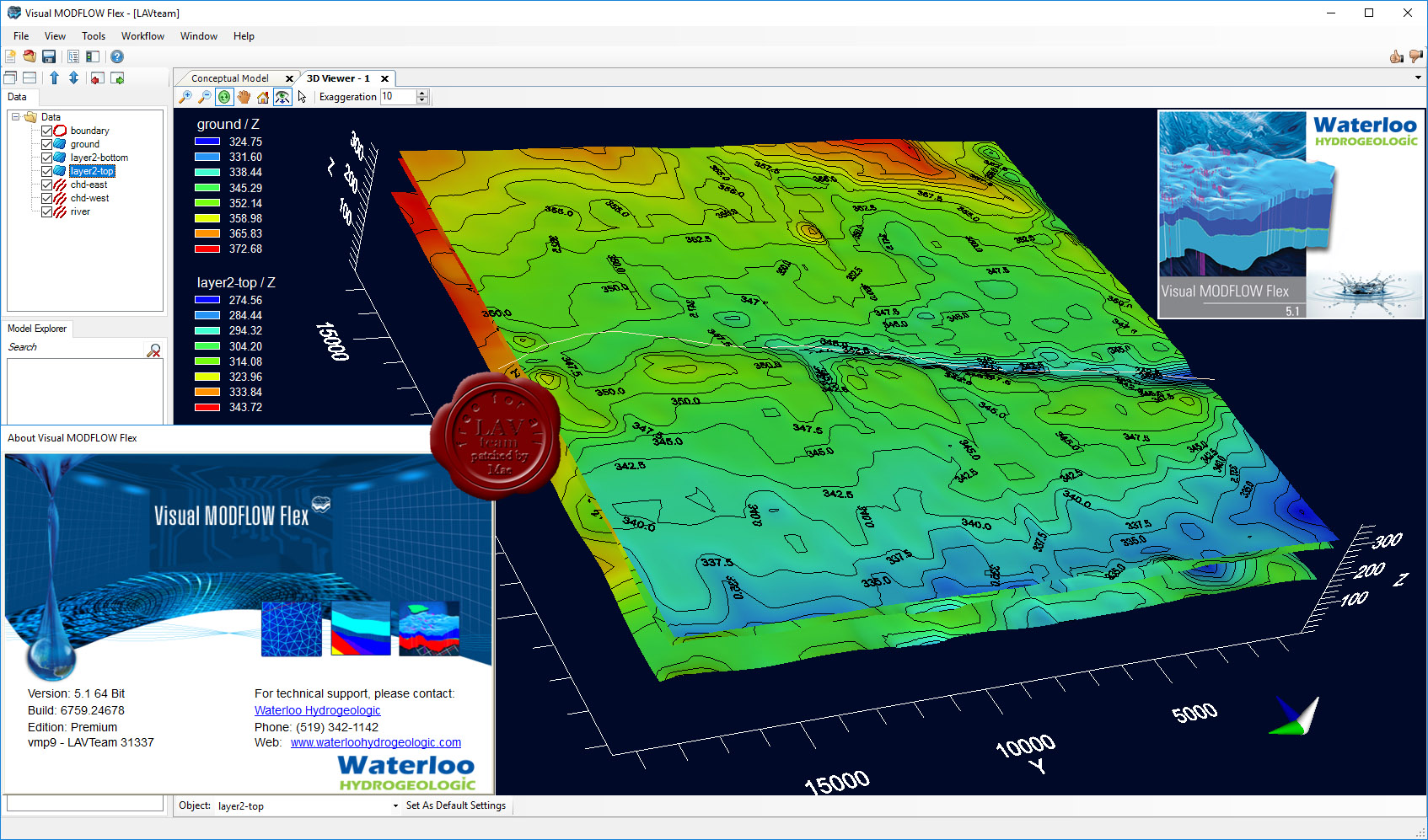This screenshot has height=840, width=1428.
Task: Open the Help question mark icon
Action: coord(117,56)
